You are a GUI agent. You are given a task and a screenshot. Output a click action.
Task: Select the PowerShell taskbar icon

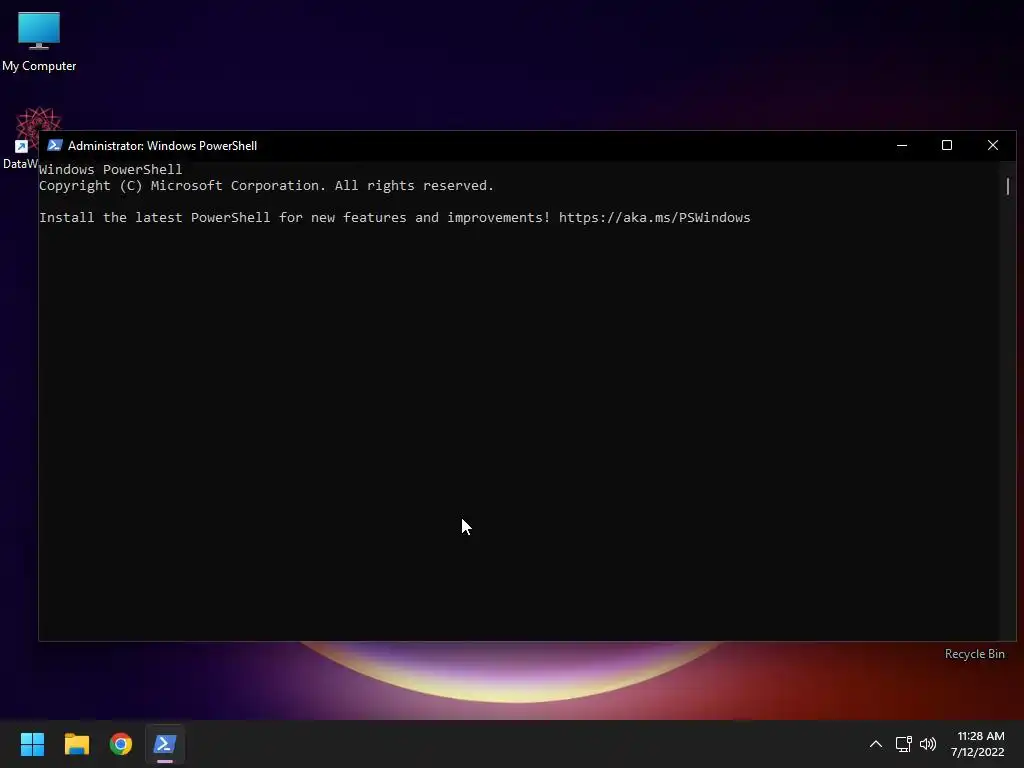click(x=165, y=744)
